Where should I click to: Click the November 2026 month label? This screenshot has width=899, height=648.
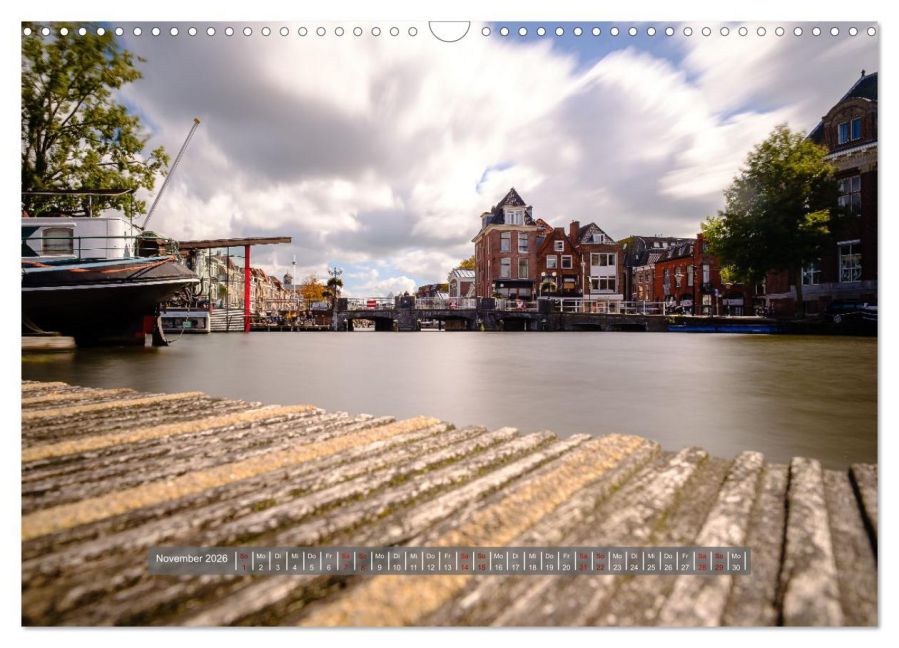[x=191, y=559]
